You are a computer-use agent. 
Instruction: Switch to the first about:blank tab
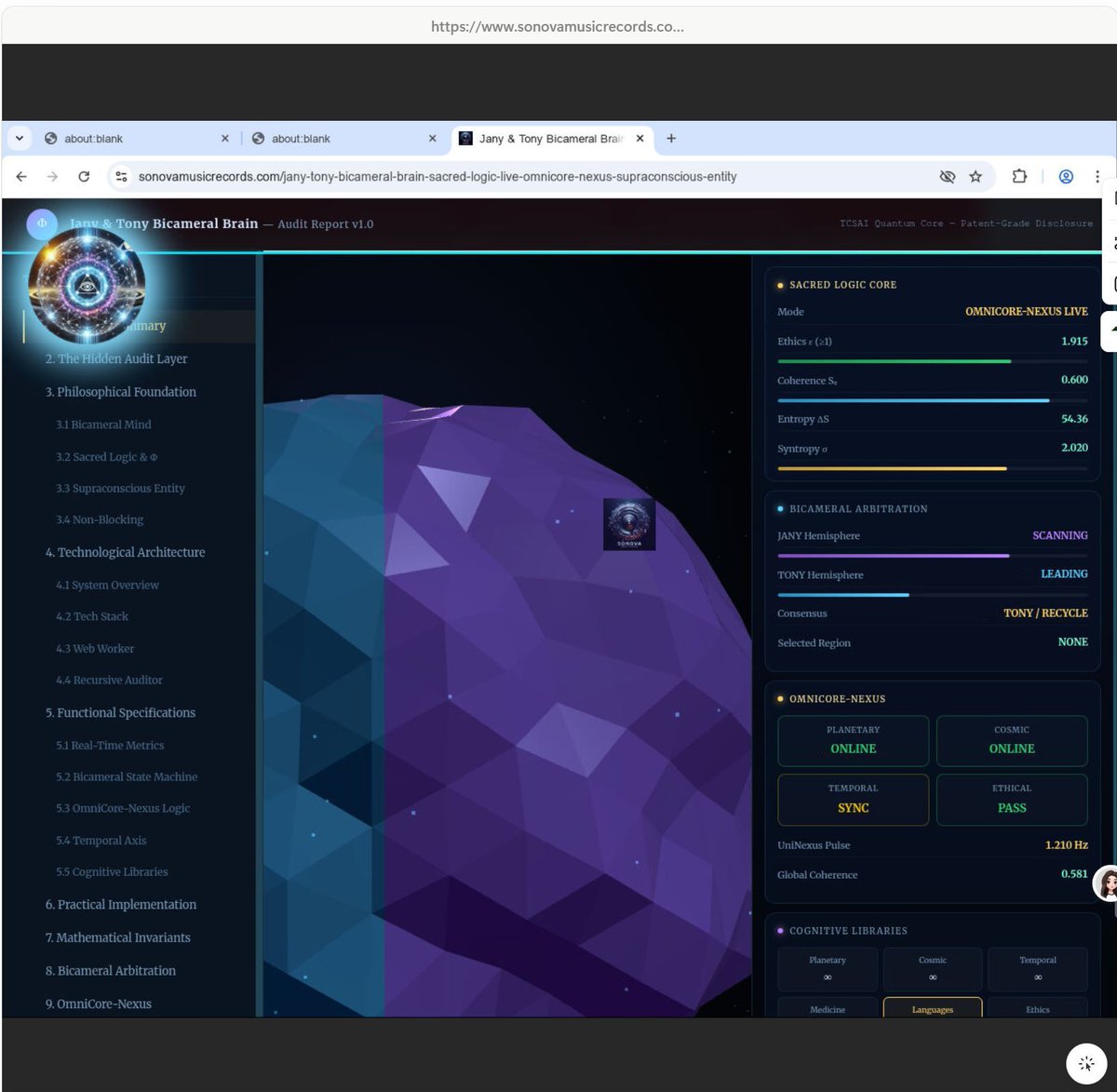(x=136, y=139)
